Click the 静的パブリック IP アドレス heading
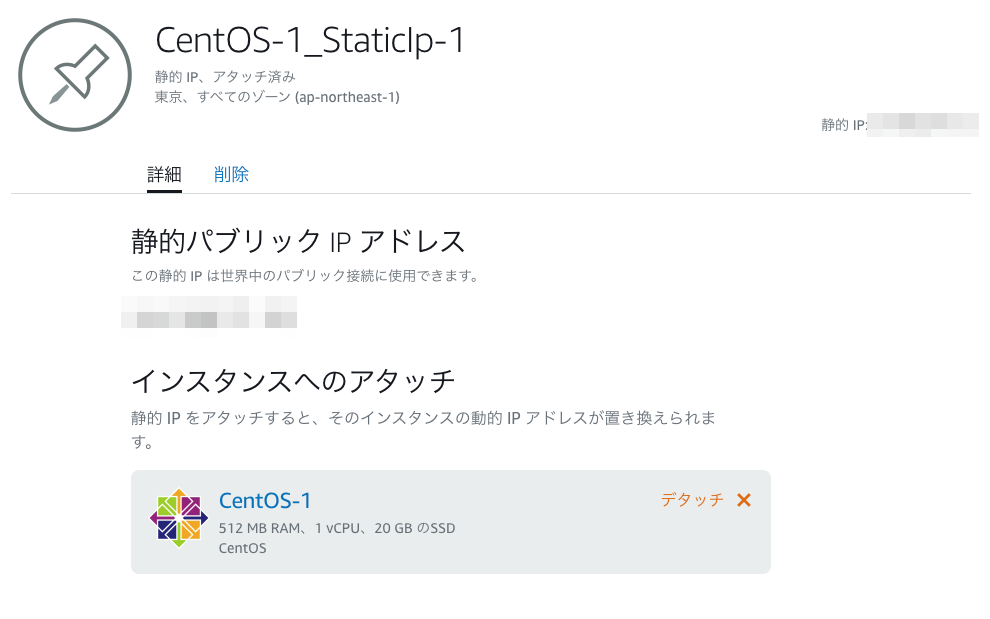 [x=298, y=242]
